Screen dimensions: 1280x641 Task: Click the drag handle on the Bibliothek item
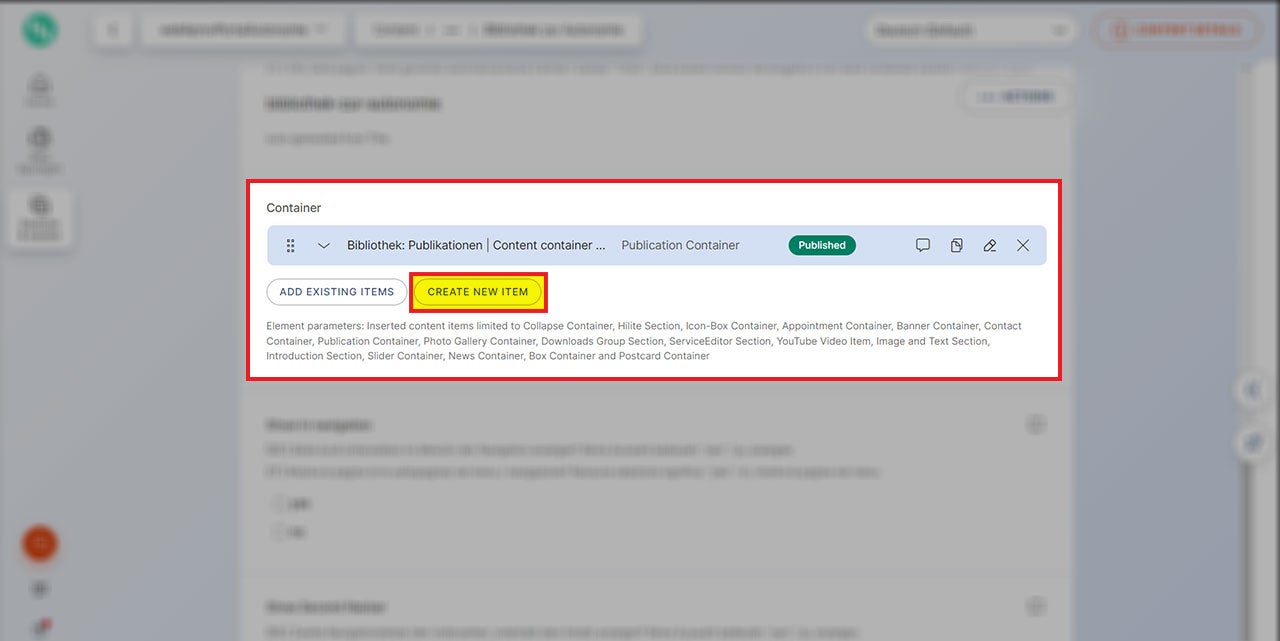290,245
